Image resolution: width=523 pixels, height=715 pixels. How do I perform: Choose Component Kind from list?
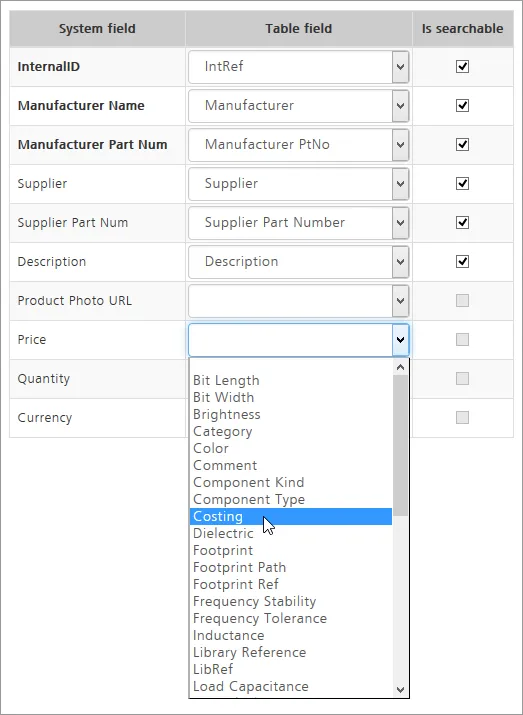point(291,482)
